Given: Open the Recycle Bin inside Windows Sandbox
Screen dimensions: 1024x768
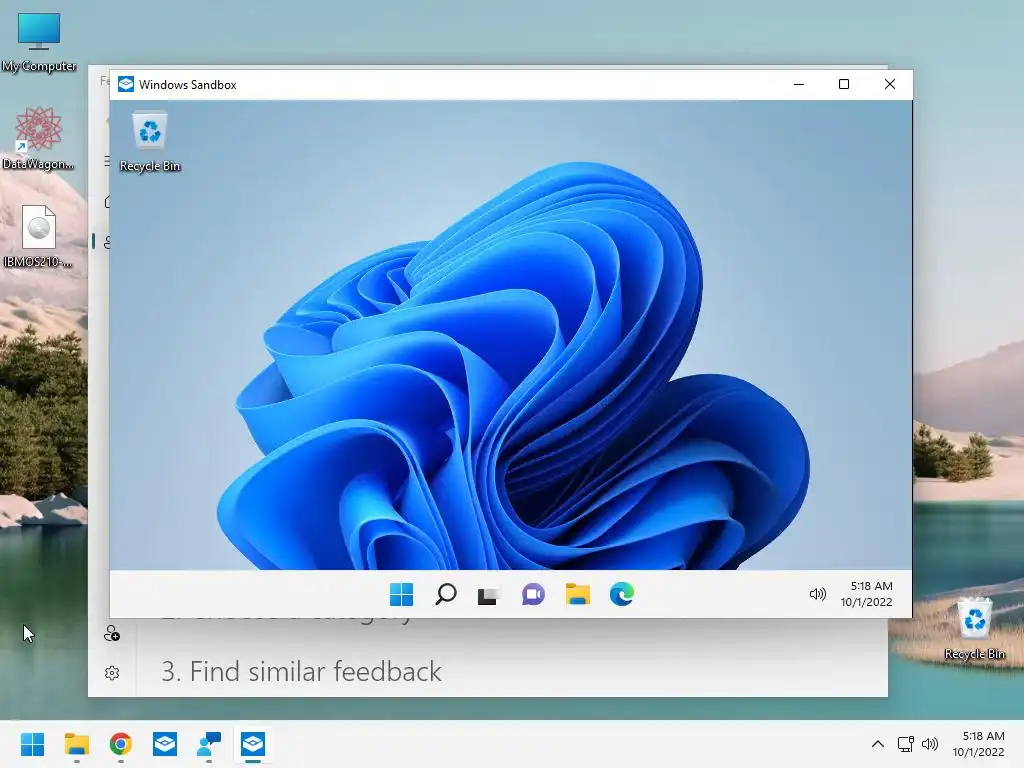Looking at the screenshot, I should point(150,142).
